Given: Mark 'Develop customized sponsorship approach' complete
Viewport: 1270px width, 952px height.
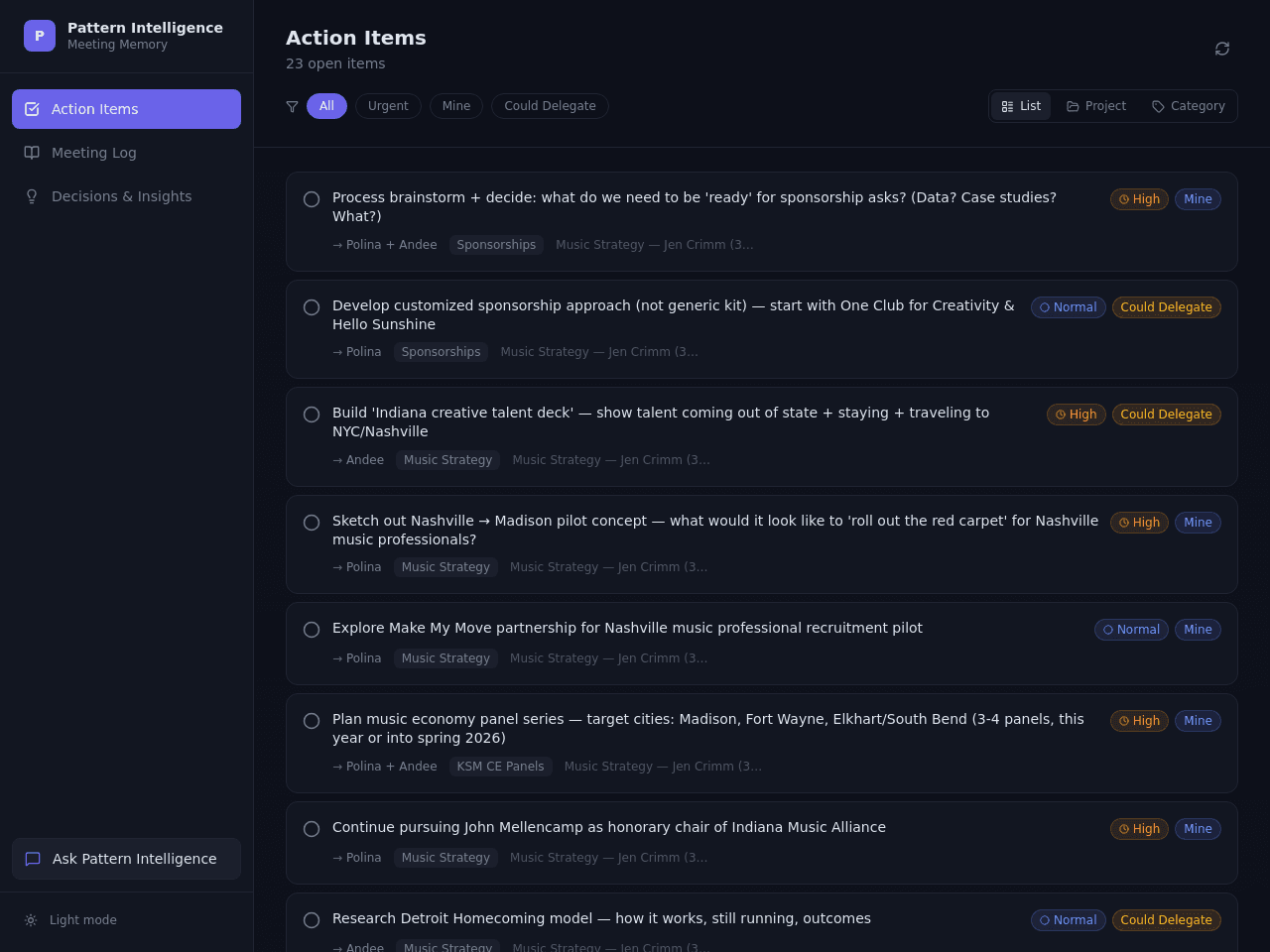Looking at the screenshot, I should pyautogui.click(x=312, y=307).
